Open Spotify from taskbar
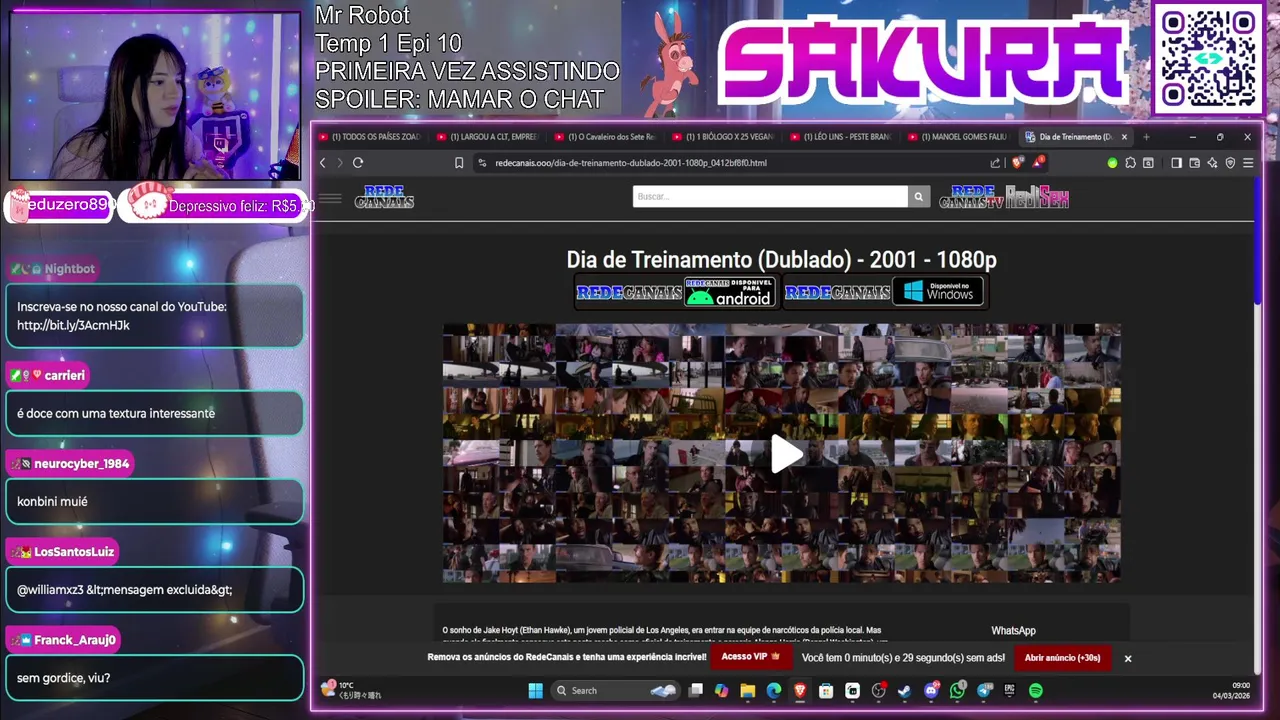The height and width of the screenshot is (720, 1280). pos(1035,690)
